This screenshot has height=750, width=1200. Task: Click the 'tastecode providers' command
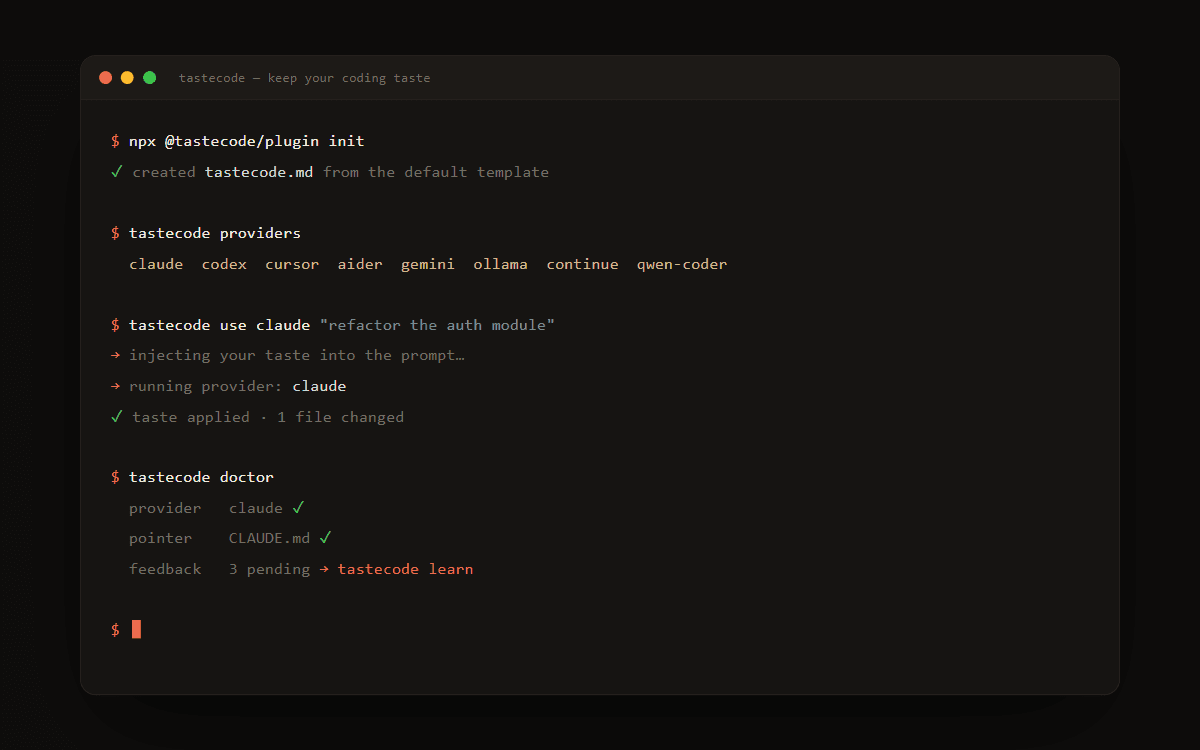pos(215,233)
